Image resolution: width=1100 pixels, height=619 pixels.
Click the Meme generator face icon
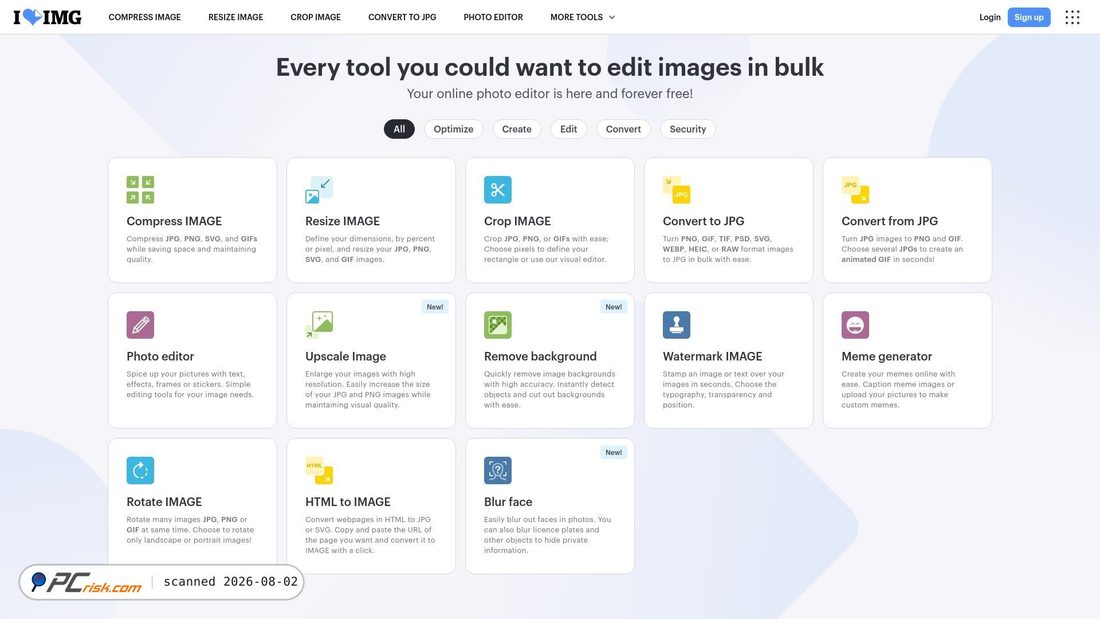click(x=855, y=325)
